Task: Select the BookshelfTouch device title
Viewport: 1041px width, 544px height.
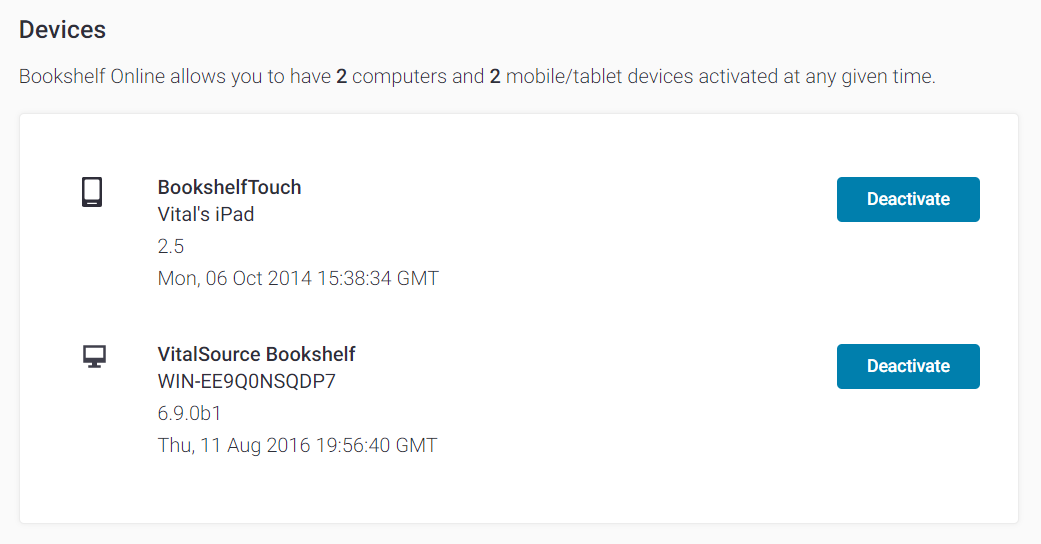Action: tap(229, 187)
